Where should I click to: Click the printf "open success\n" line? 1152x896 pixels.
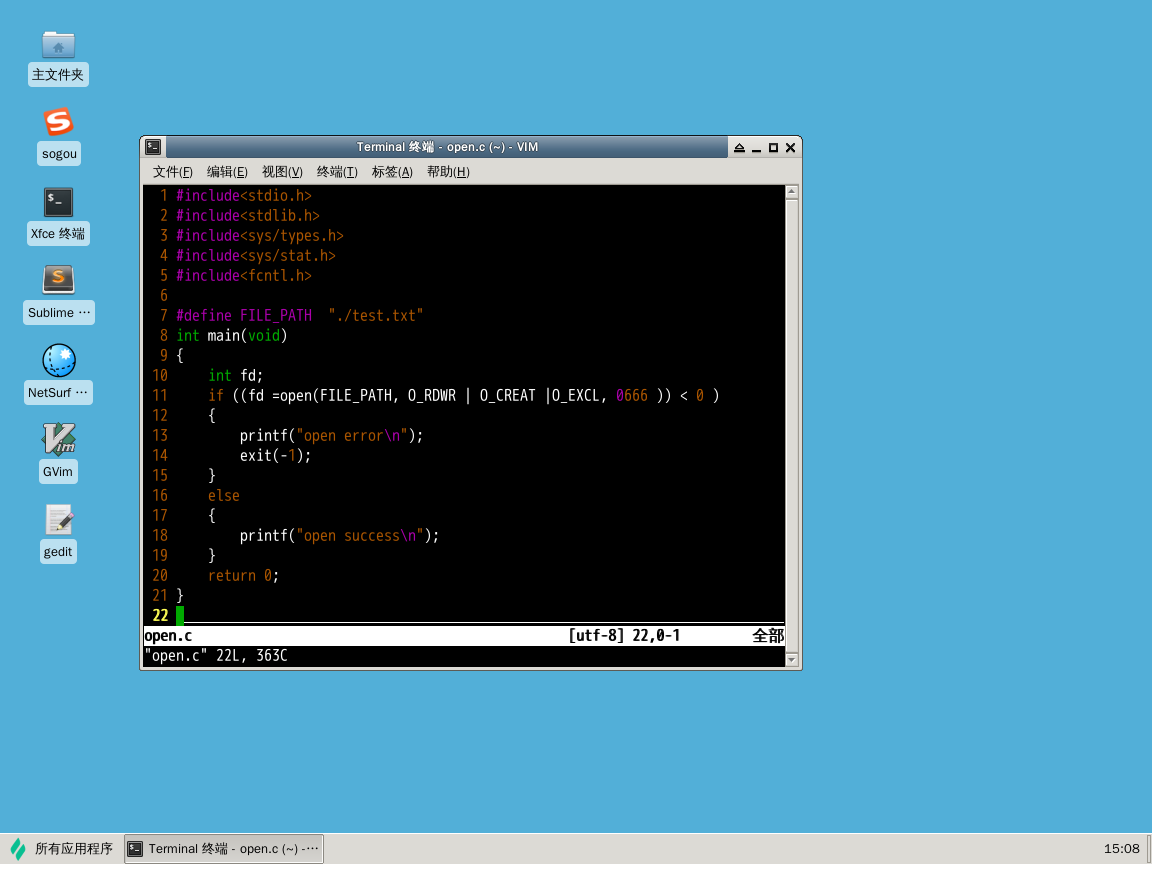click(x=339, y=535)
